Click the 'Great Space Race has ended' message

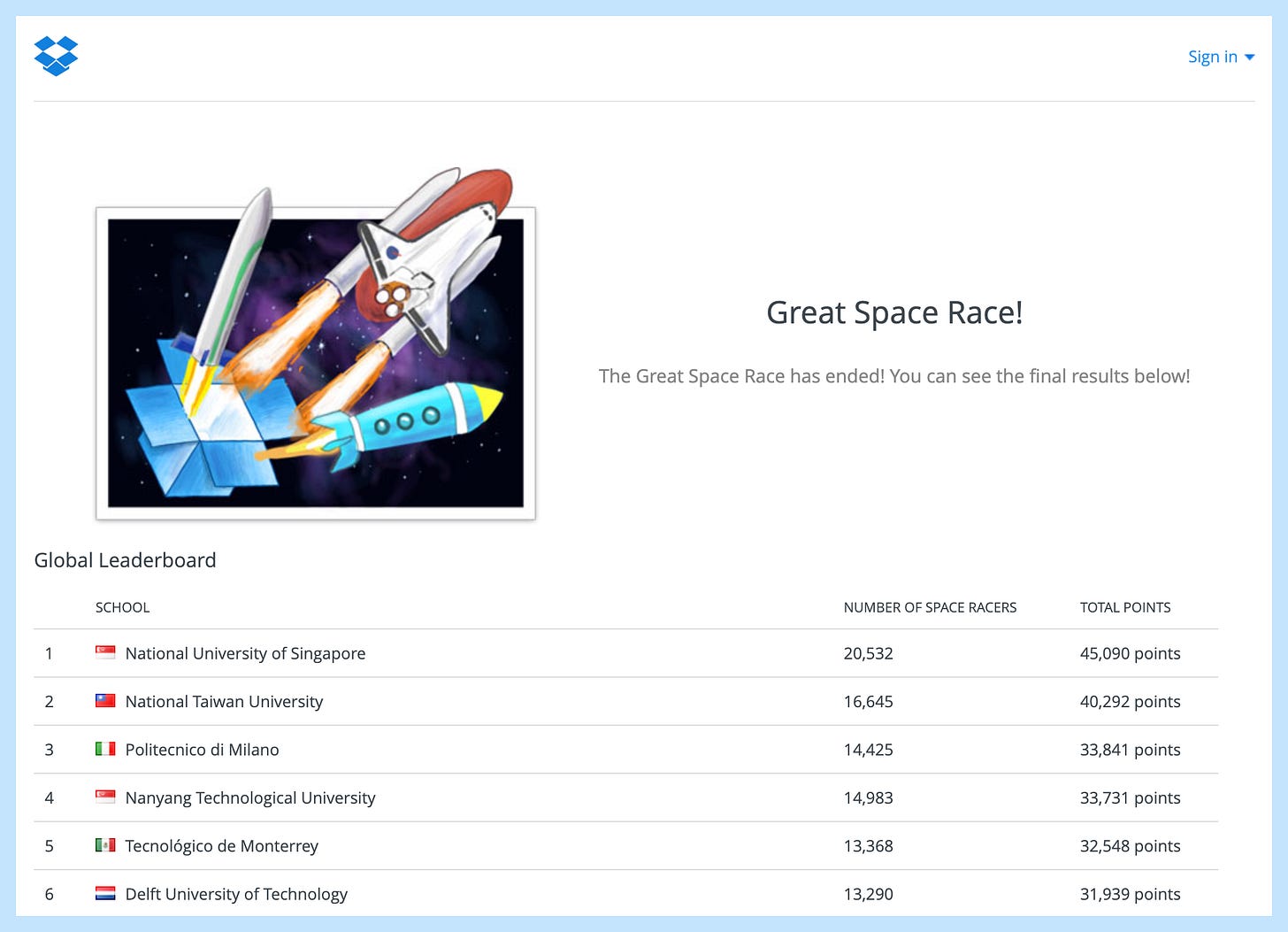[x=894, y=376]
